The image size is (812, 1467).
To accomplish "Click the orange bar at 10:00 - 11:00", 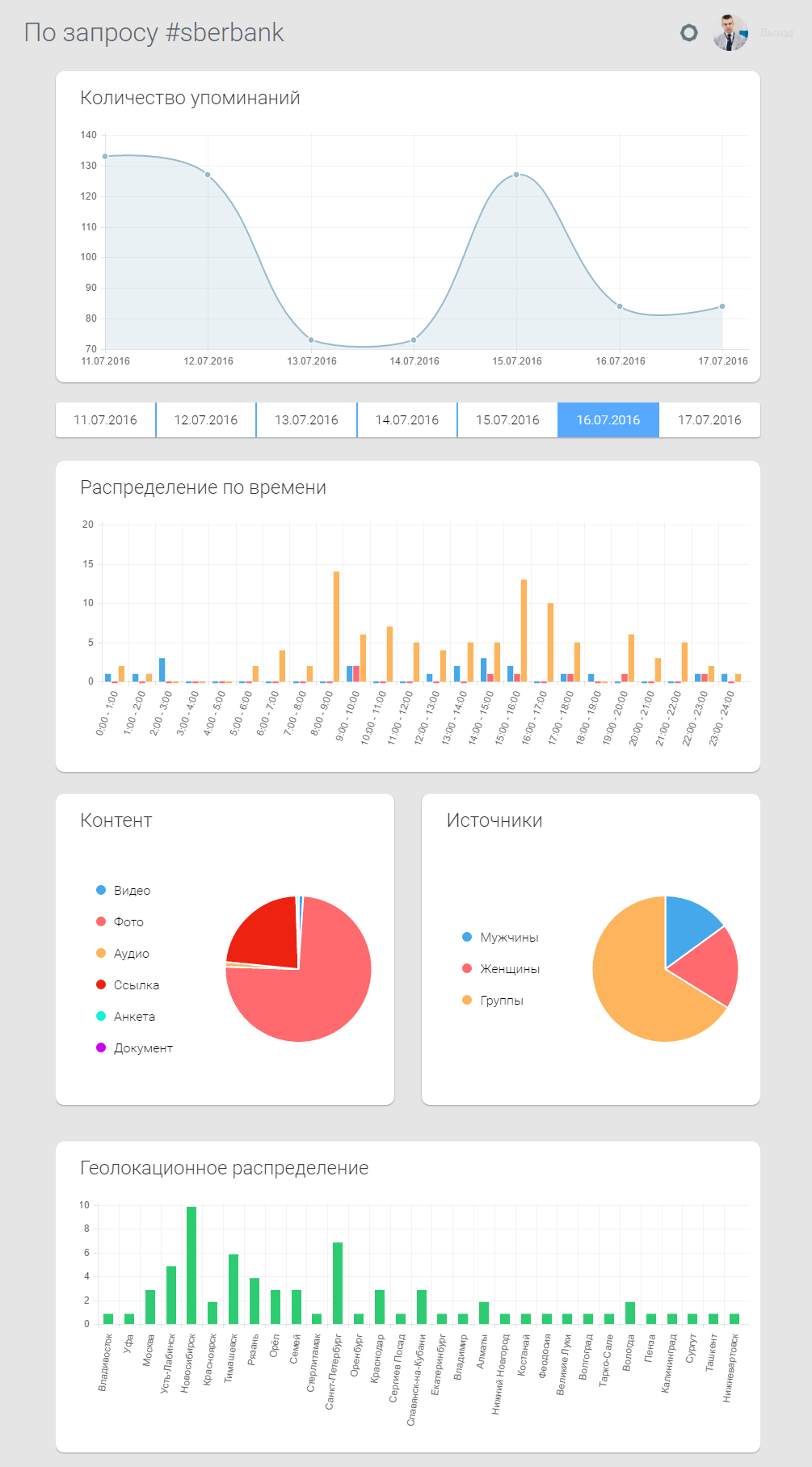I will (x=389, y=655).
